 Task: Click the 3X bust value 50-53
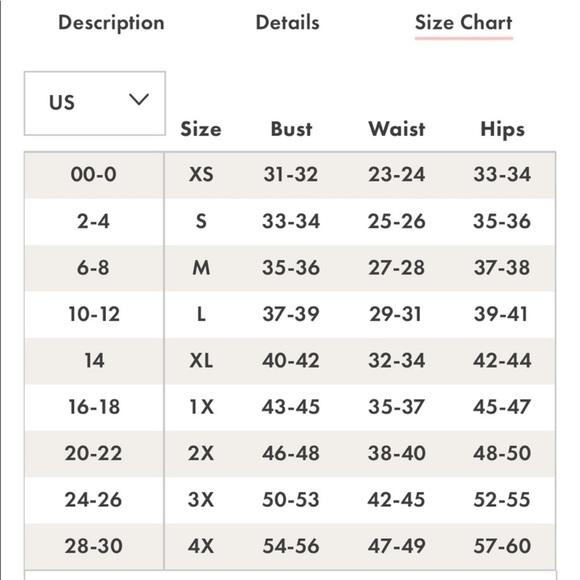pos(291,499)
